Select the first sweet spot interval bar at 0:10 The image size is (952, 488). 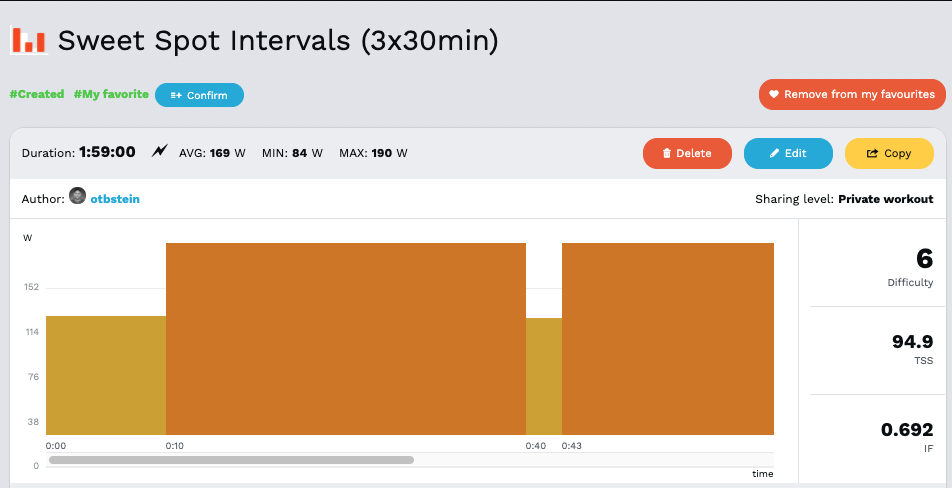(x=346, y=339)
